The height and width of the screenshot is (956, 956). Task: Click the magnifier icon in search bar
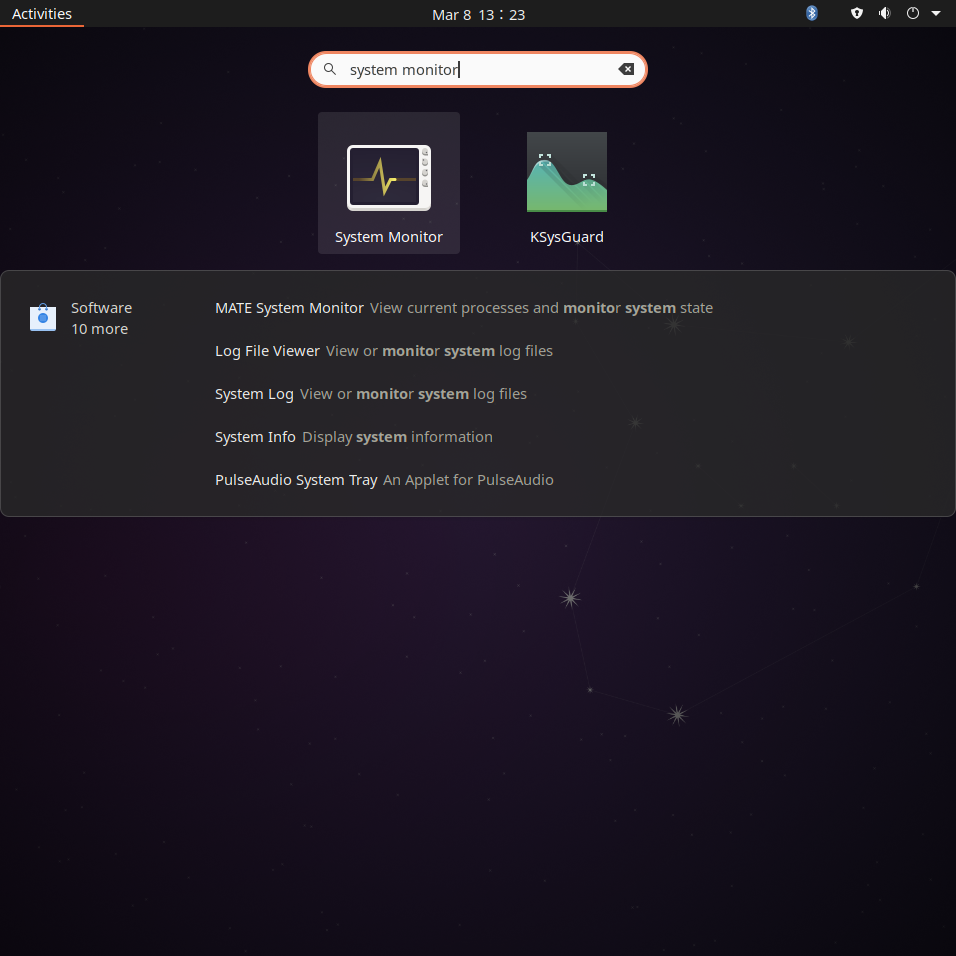(x=330, y=70)
